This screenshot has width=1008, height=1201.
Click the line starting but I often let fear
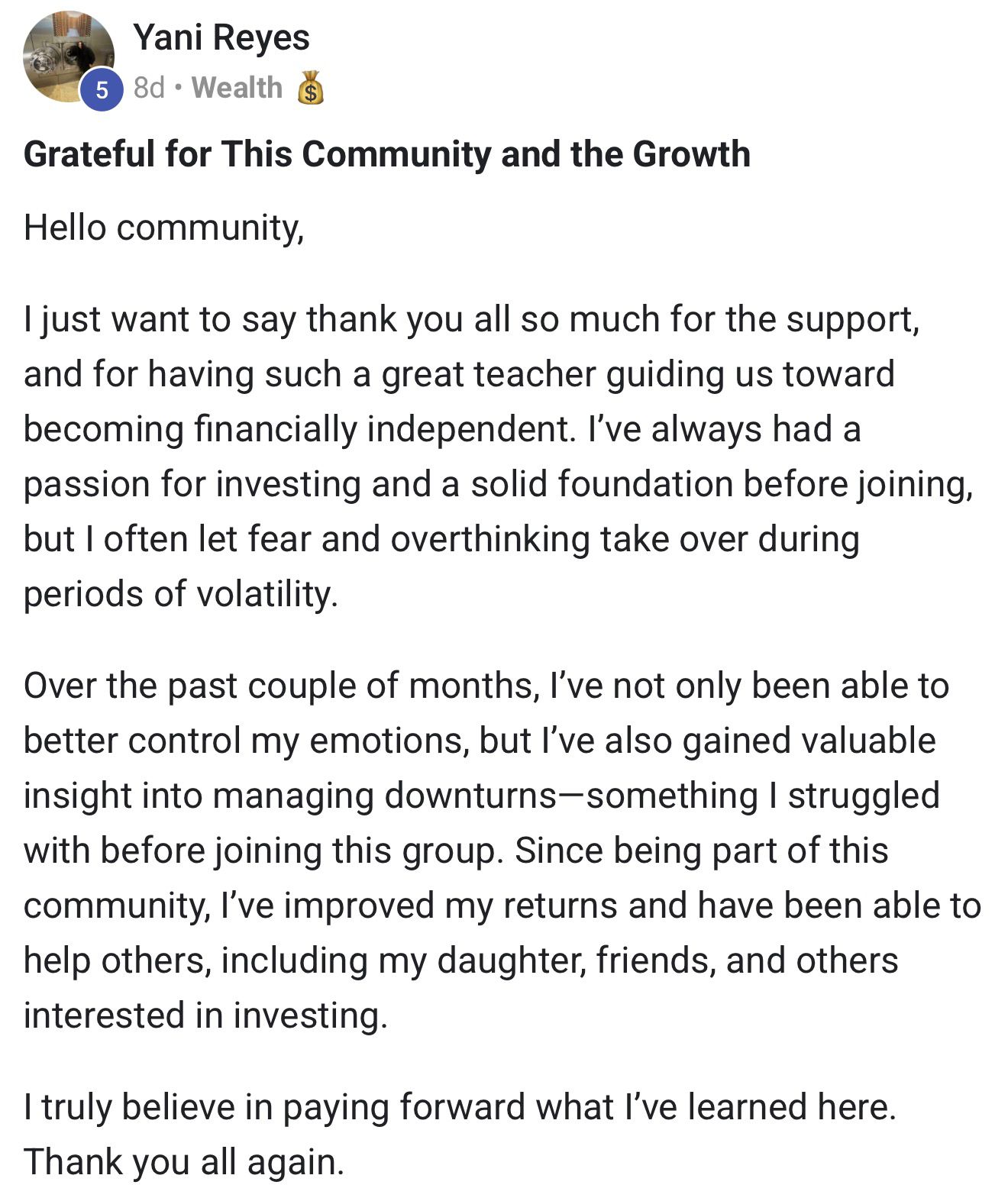(x=441, y=539)
